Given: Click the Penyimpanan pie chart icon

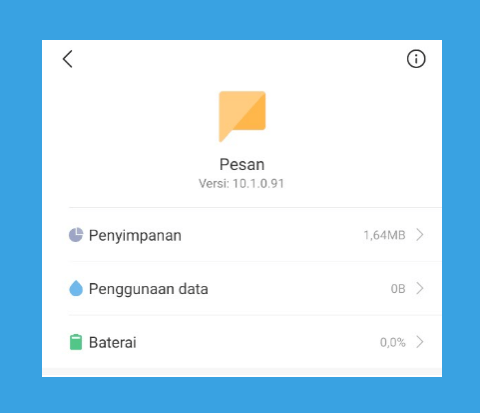Looking at the screenshot, I should click(76, 235).
